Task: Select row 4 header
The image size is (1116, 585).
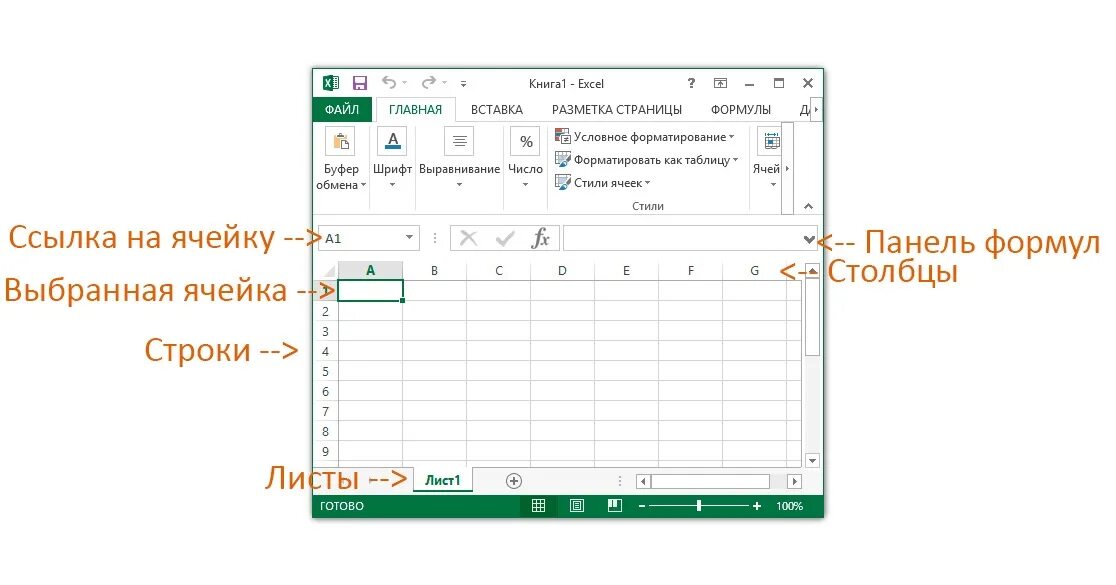Action: 326,351
